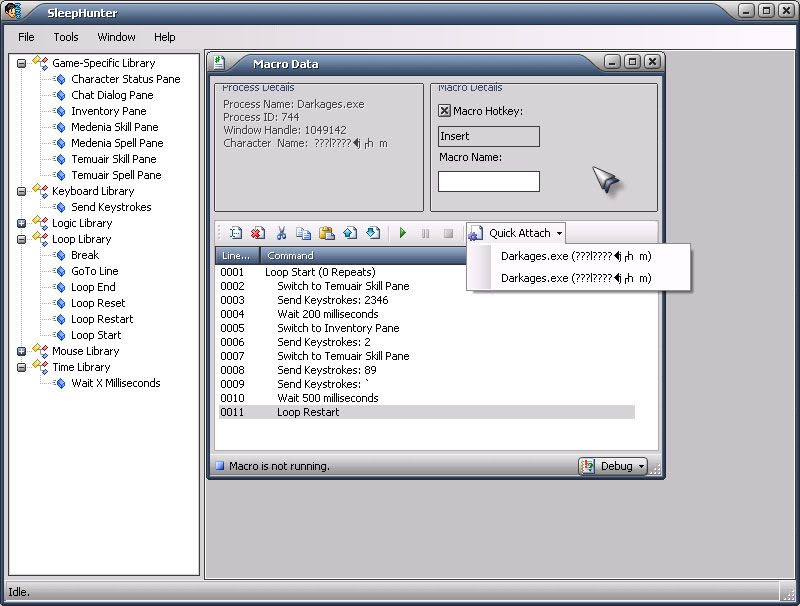Viewport: 800px width, 606px height.
Task: Collapse the Keyboard Library node
Action: (21, 192)
